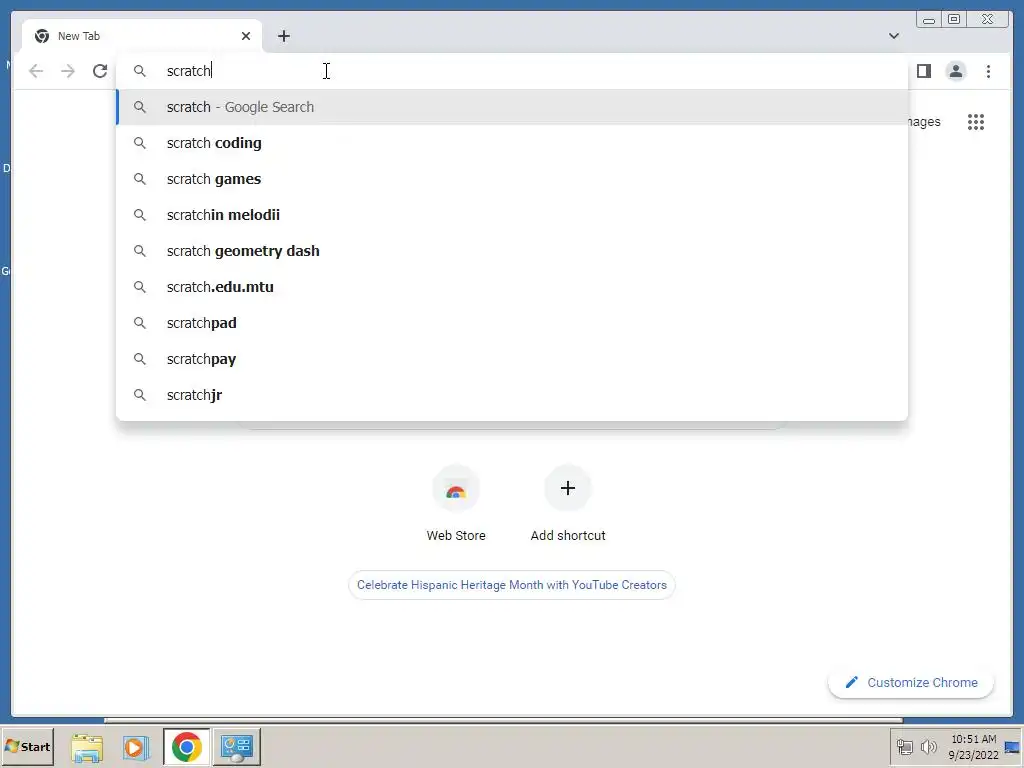Click the horizontal scrollbar at bottom
This screenshot has width=1024, height=768.
(503, 720)
